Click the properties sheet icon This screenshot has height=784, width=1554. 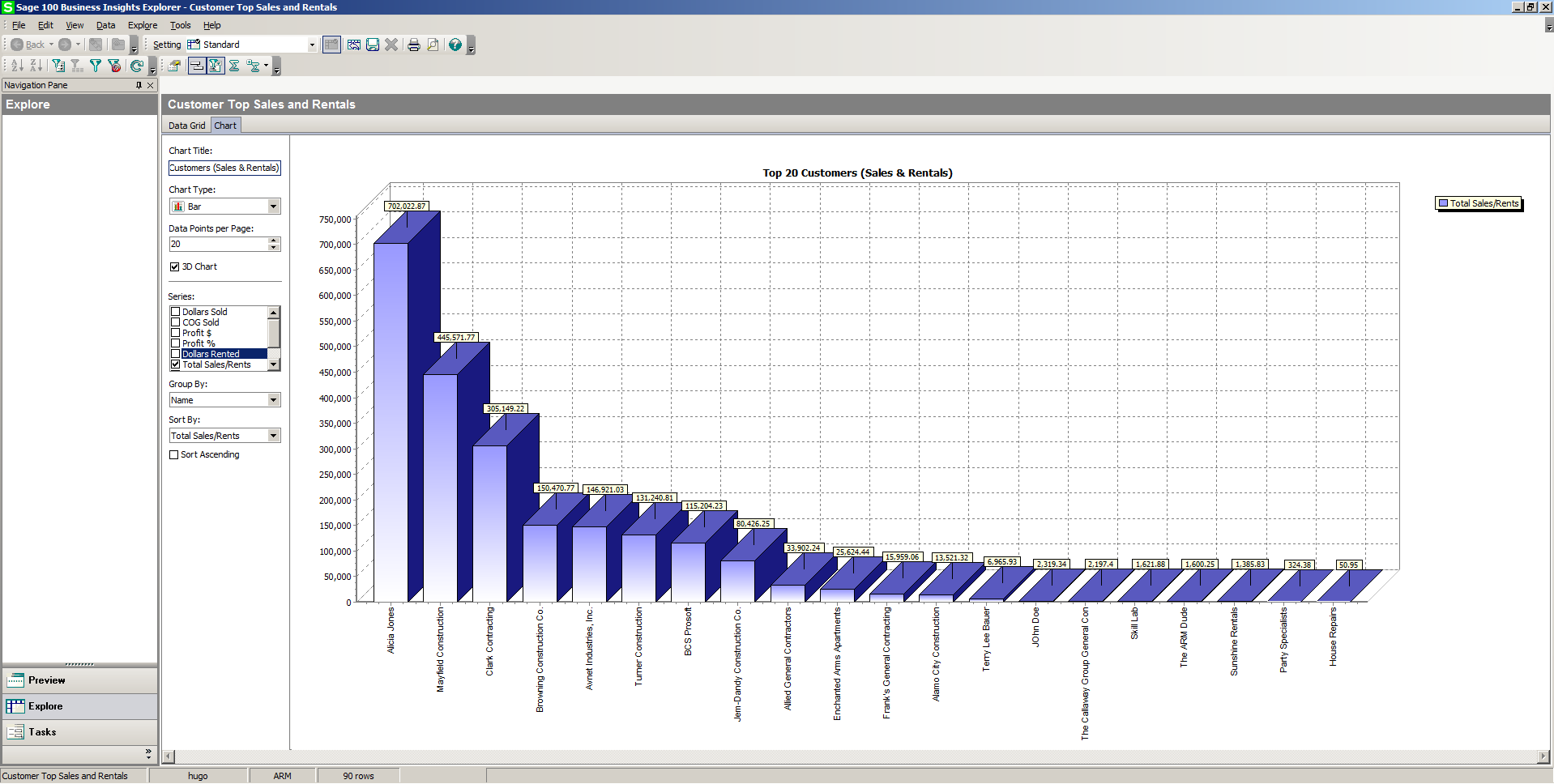click(x=174, y=66)
